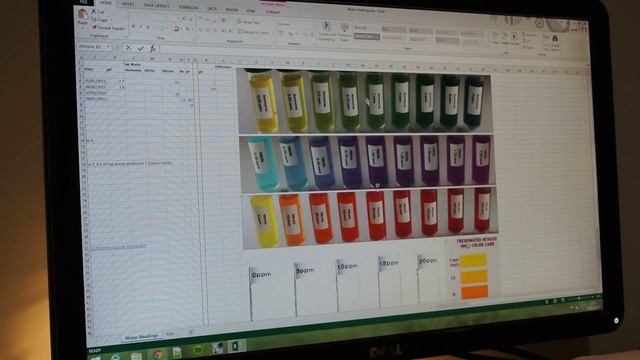Click the Insert Function fx icon
This screenshot has width=640, height=360.
tap(153, 49)
